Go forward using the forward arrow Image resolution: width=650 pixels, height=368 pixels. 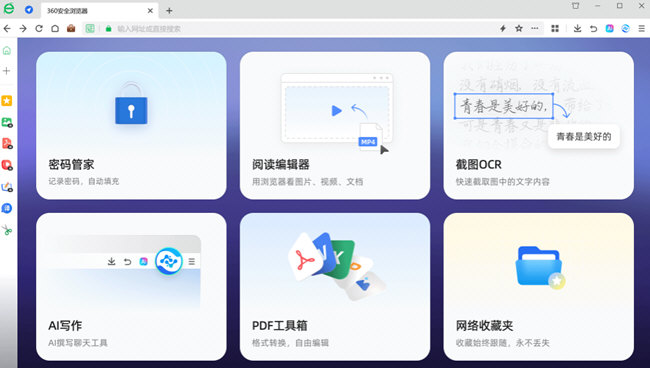(x=23, y=28)
